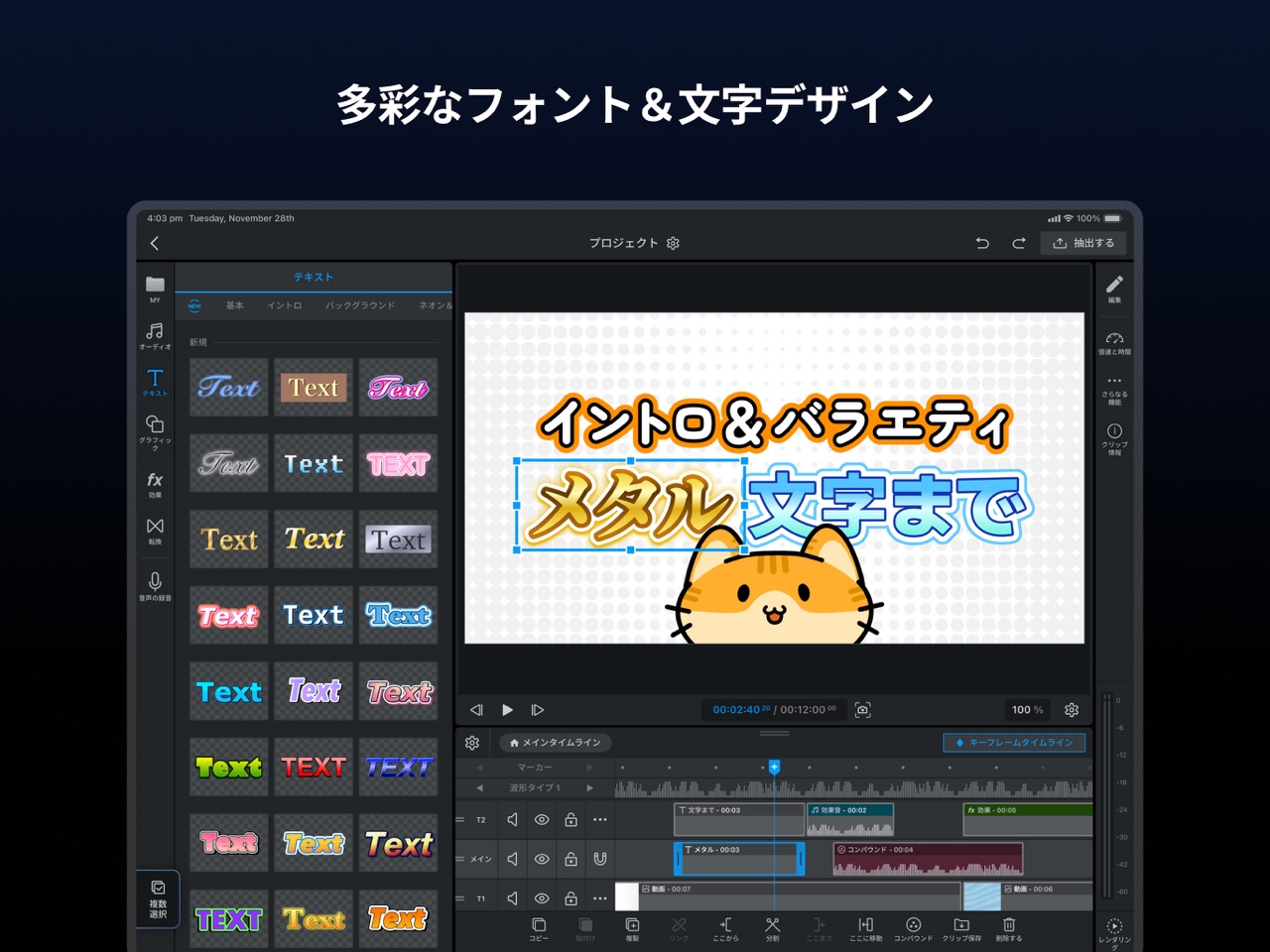1270x952 pixels.
Task: Open 倍速と時間 speed and duration
Action: click(x=1114, y=343)
